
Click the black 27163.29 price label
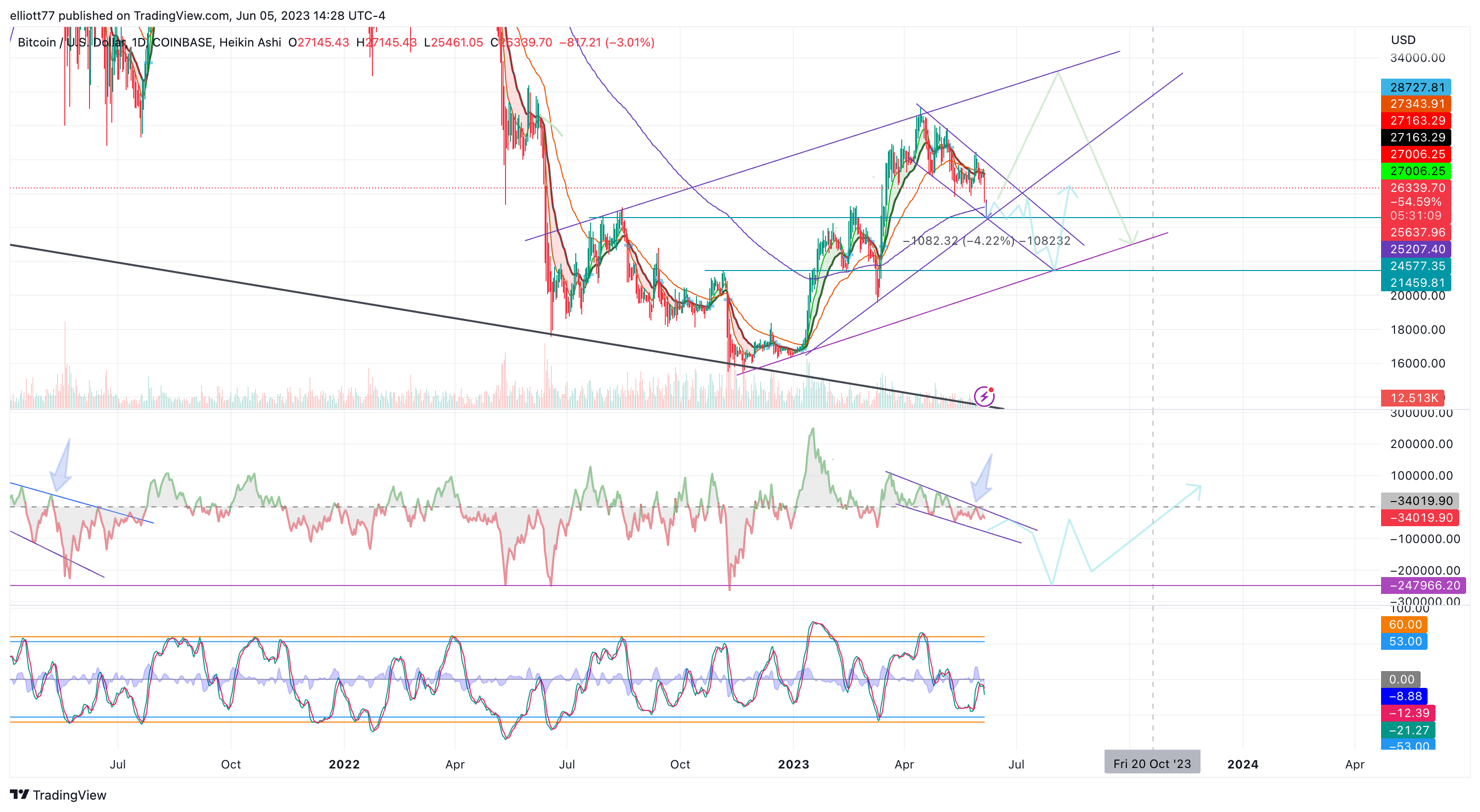point(1416,137)
